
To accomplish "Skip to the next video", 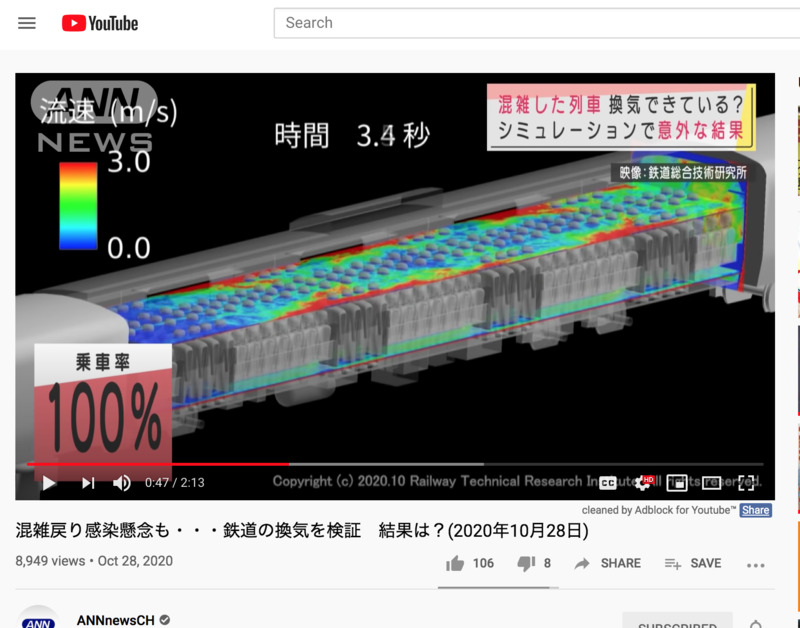I will click(88, 483).
